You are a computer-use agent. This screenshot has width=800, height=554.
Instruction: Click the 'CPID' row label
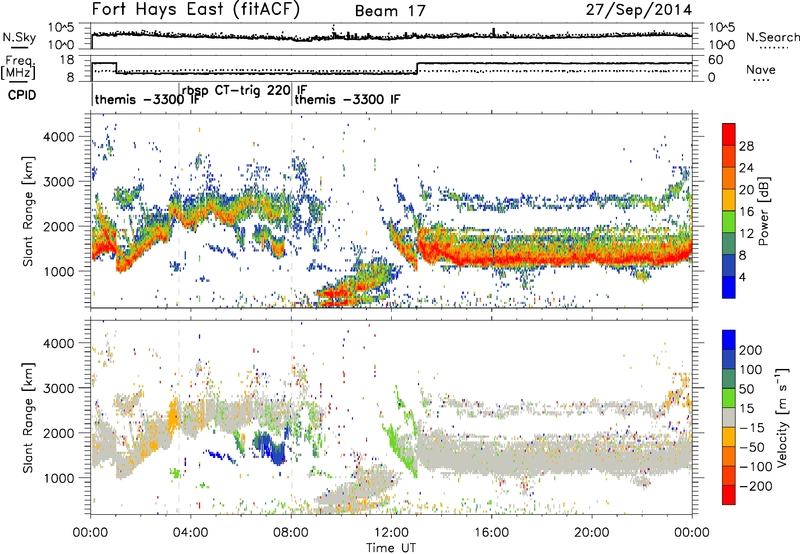22,95
